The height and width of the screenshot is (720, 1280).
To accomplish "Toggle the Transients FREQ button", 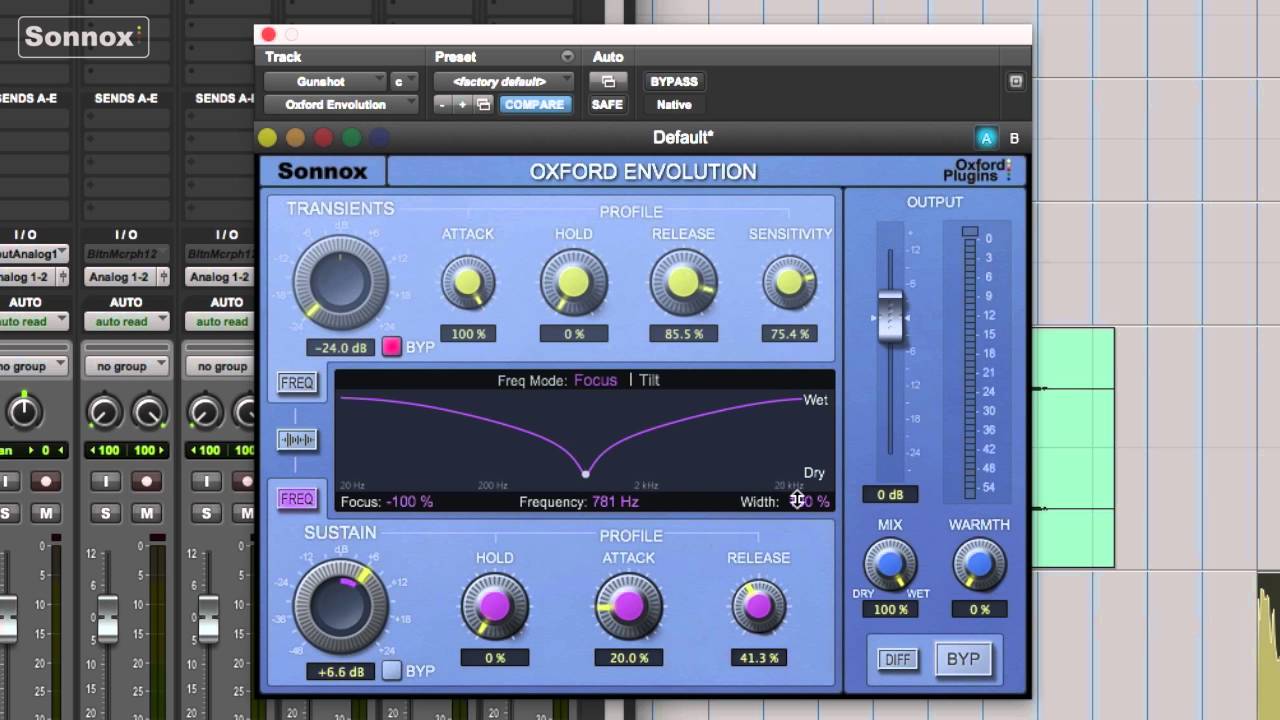I will point(297,383).
